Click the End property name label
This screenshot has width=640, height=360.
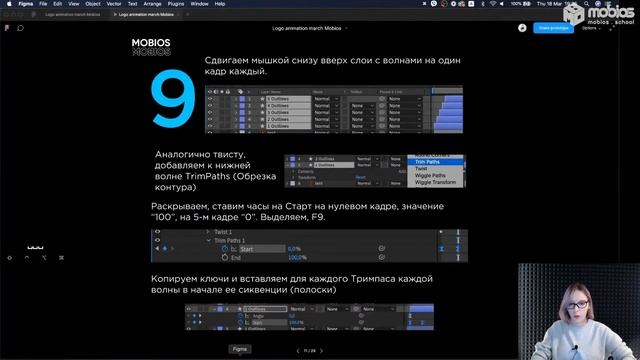click(236, 258)
